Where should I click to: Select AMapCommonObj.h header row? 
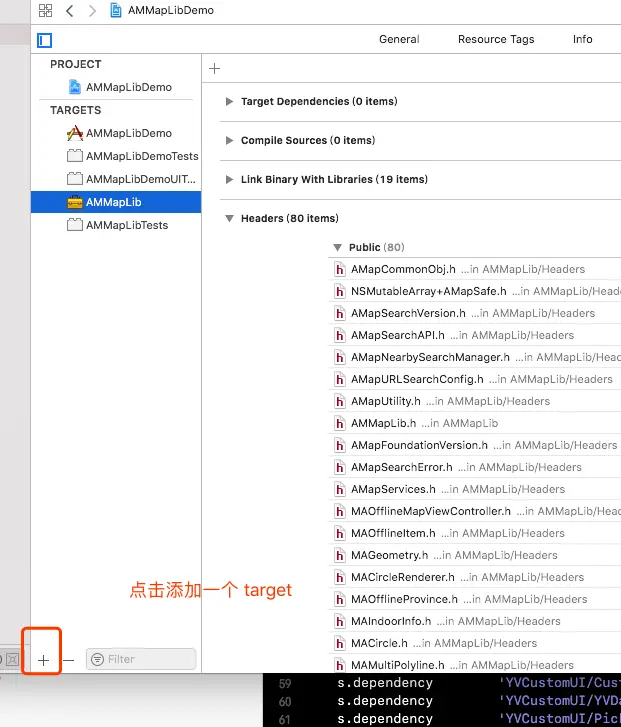point(474,269)
